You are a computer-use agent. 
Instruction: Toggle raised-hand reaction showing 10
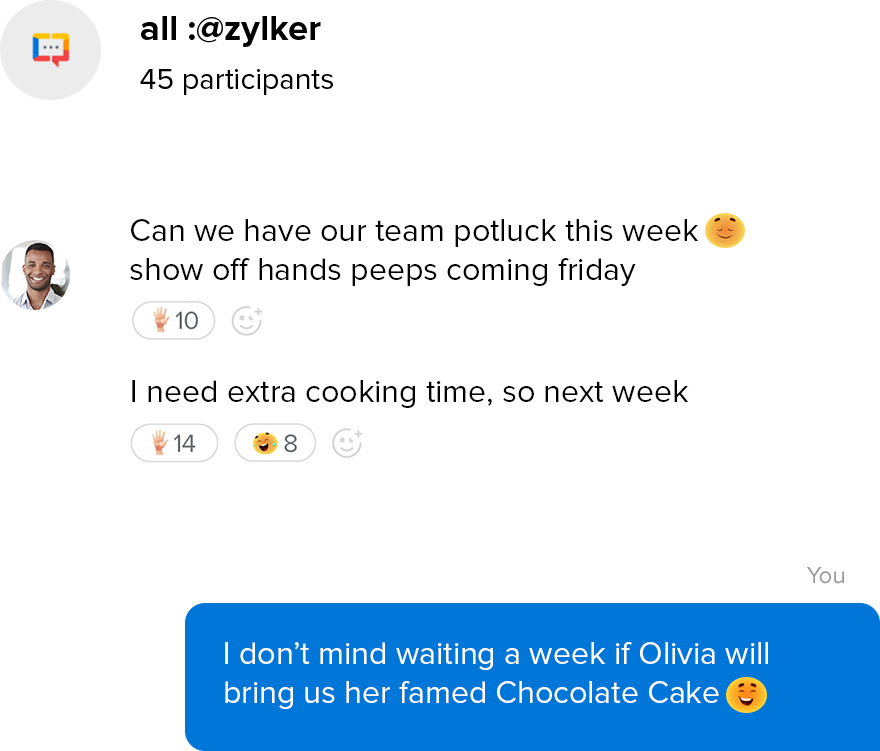click(x=174, y=321)
